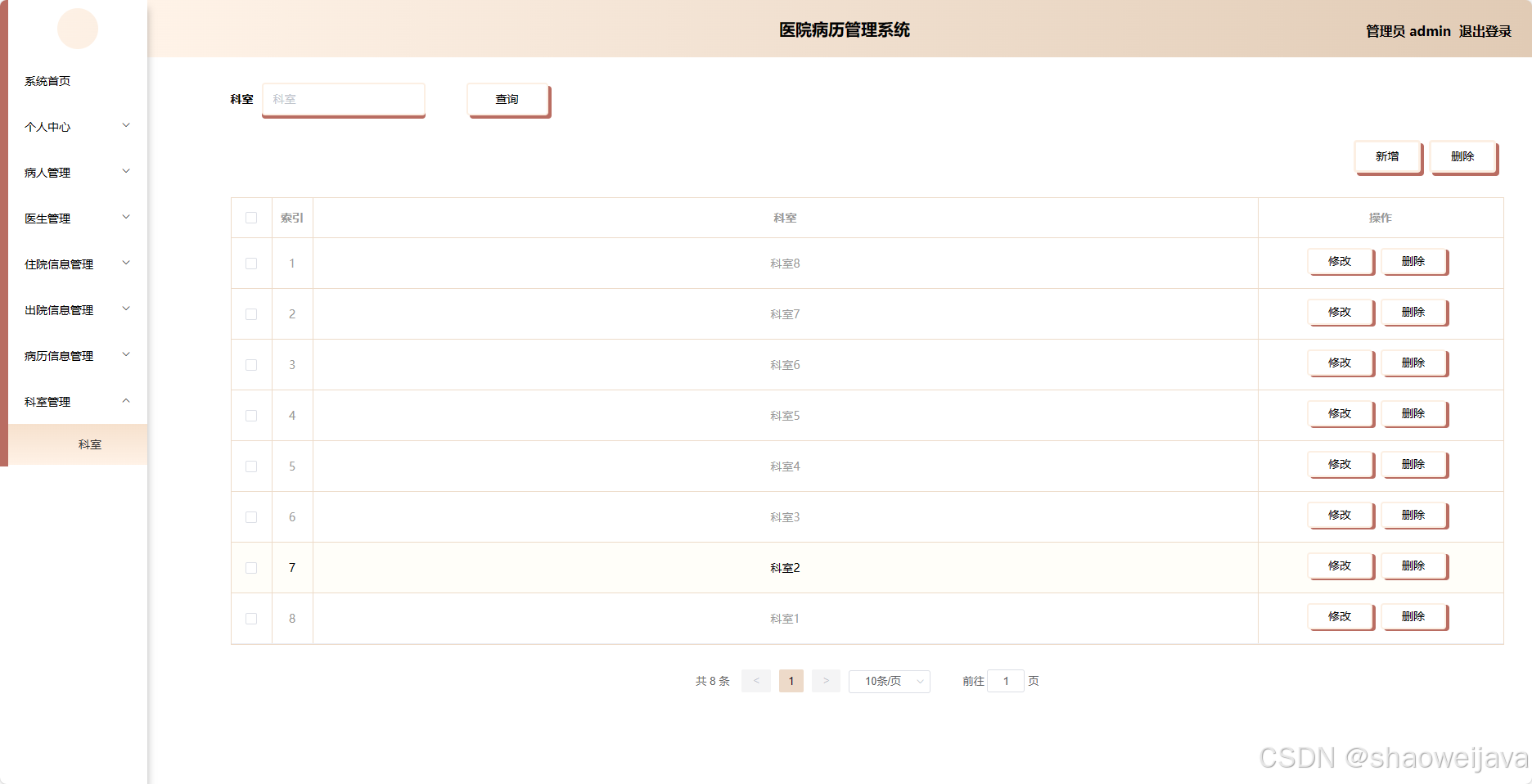Check the checkbox for row 科室8
Viewport: 1532px width, 784px height.
click(251, 263)
